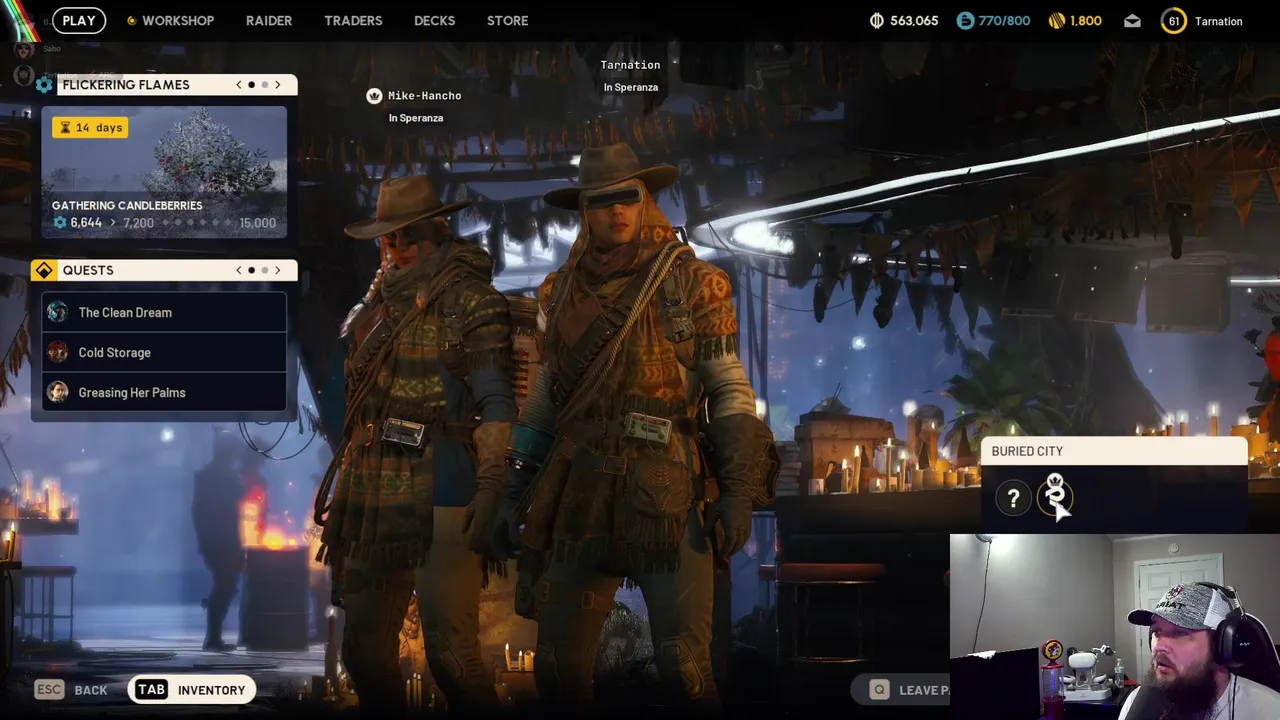Open The Clean Dream quest
The height and width of the screenshot is (720, 1280).
coord(164,312)
